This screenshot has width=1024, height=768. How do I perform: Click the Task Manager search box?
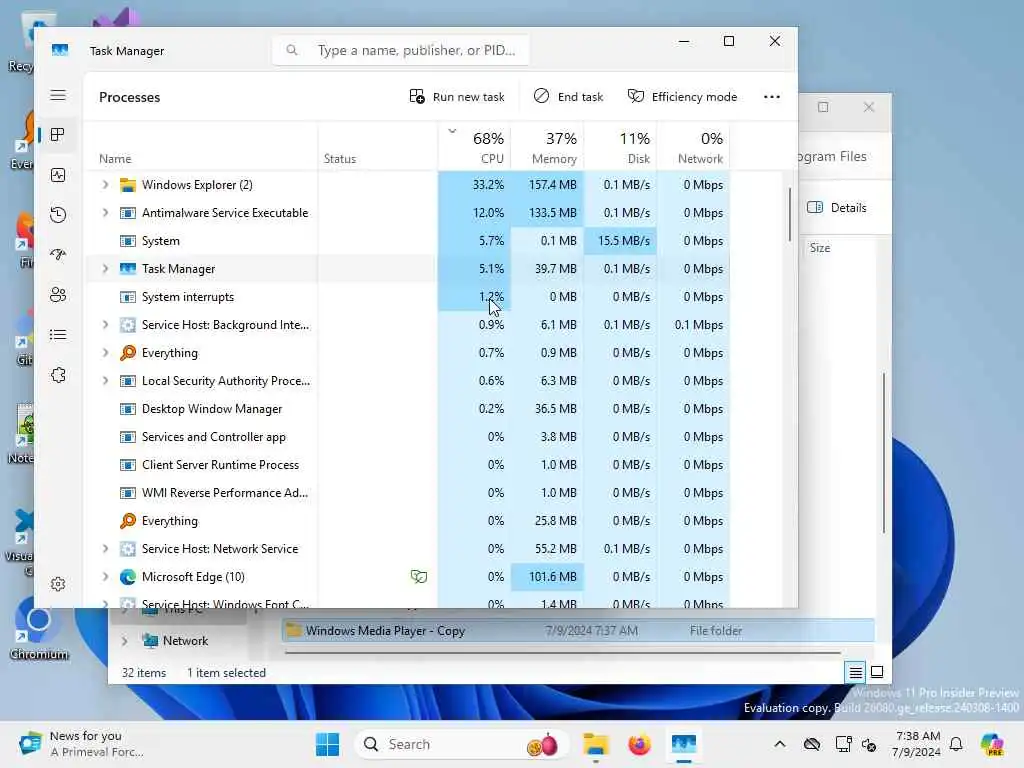tap(401, 50)
